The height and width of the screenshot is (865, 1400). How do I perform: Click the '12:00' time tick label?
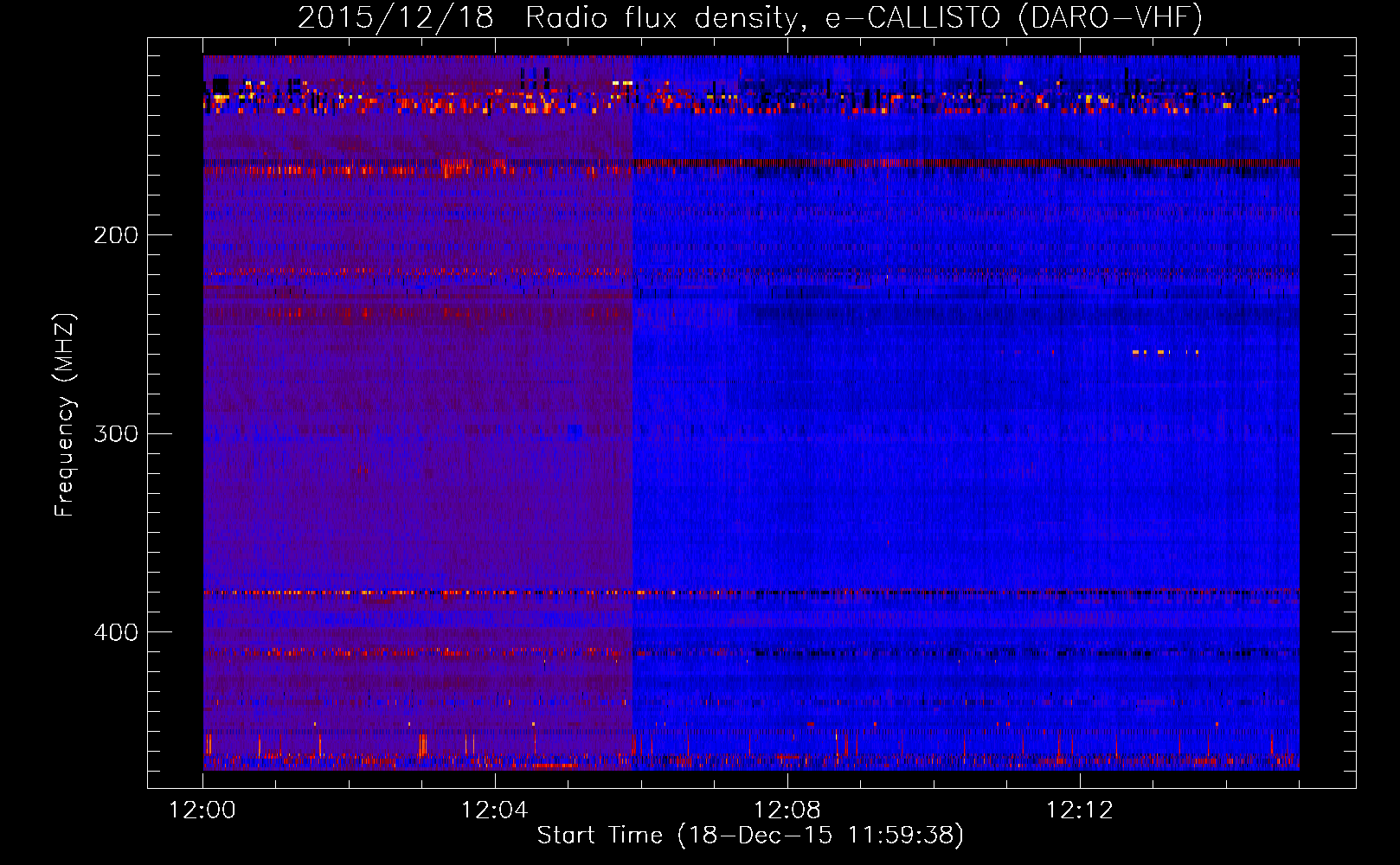(x=202, y=811)
